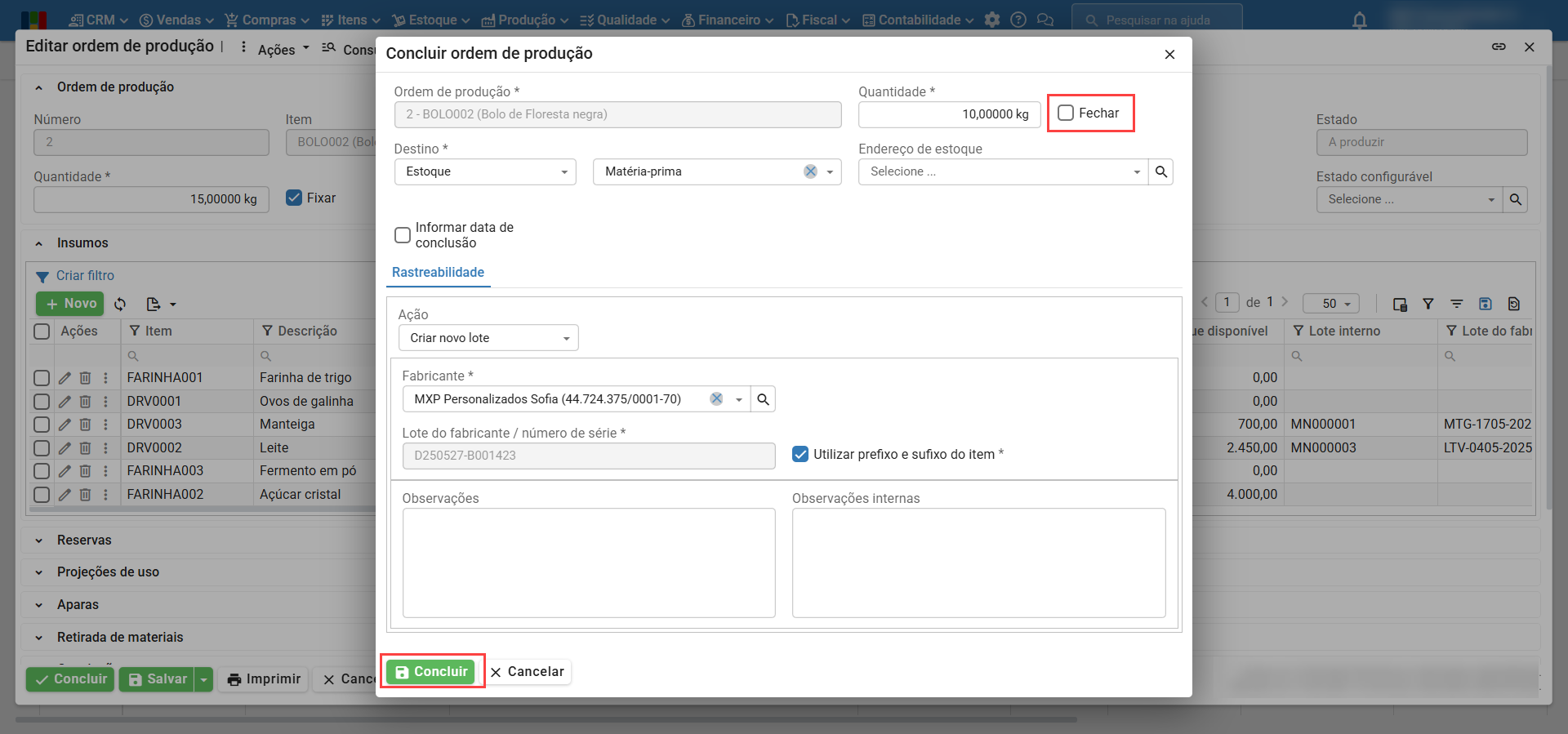
Task: Select the Rastreabilidade tab
Action: [x=438, y=273]
